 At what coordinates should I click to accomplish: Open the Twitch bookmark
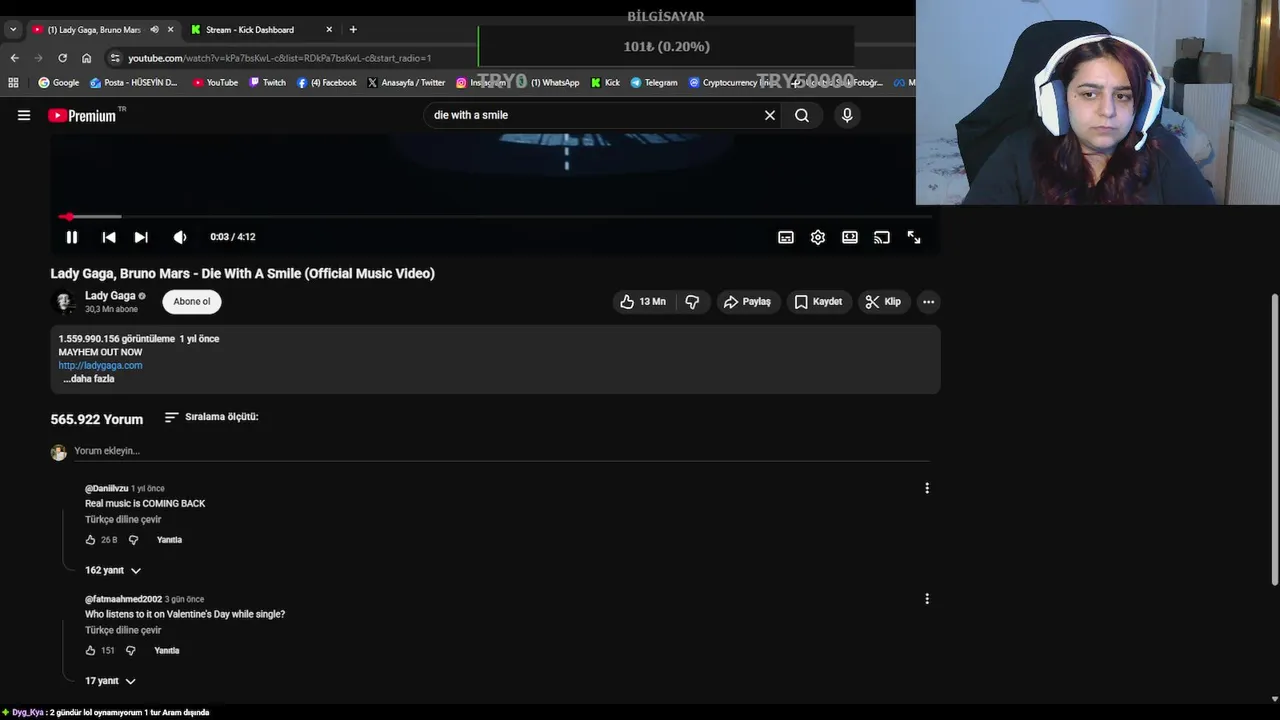tap(267, 83)
